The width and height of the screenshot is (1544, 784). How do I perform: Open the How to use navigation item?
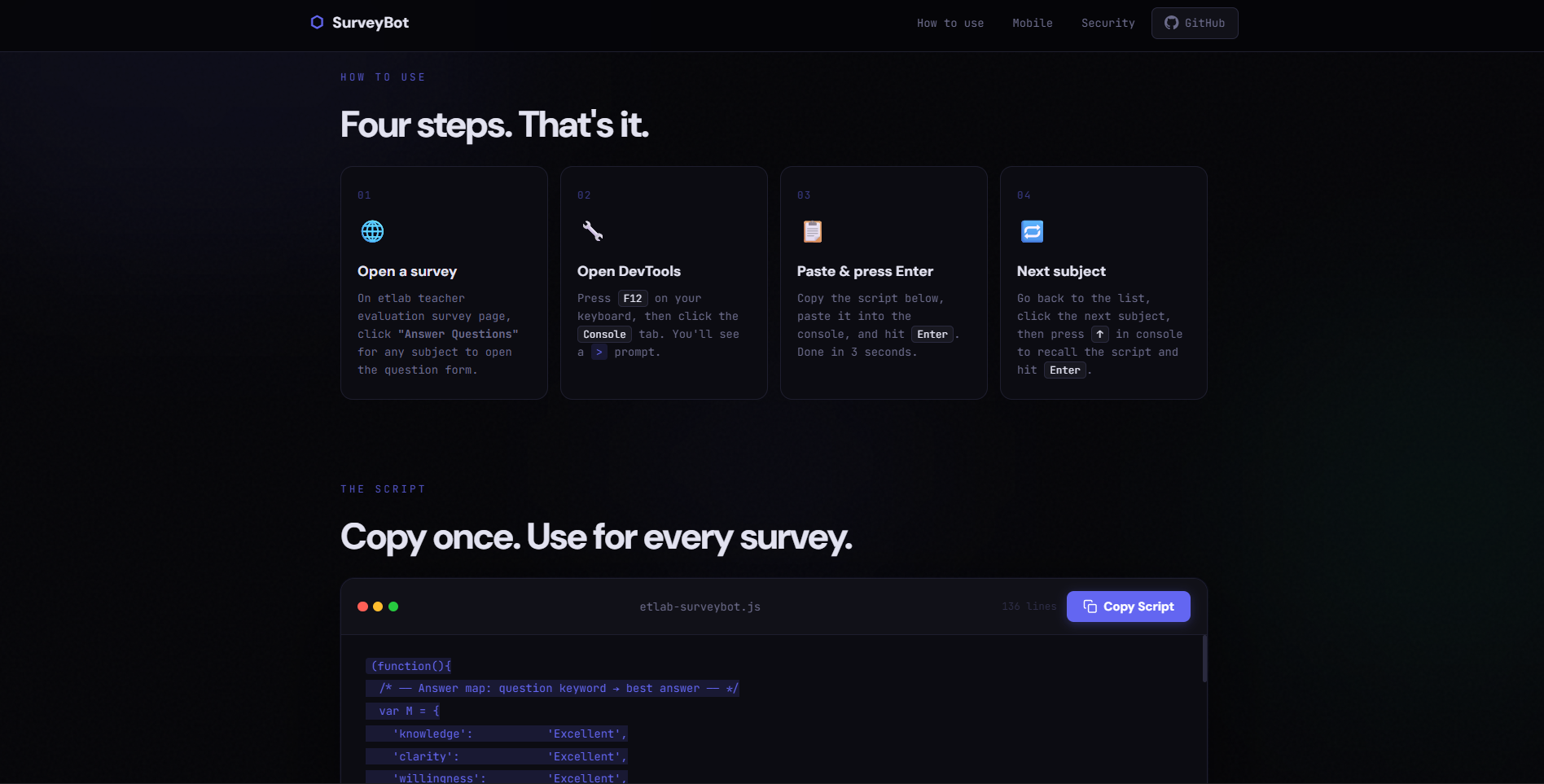(x=950, y=23)
